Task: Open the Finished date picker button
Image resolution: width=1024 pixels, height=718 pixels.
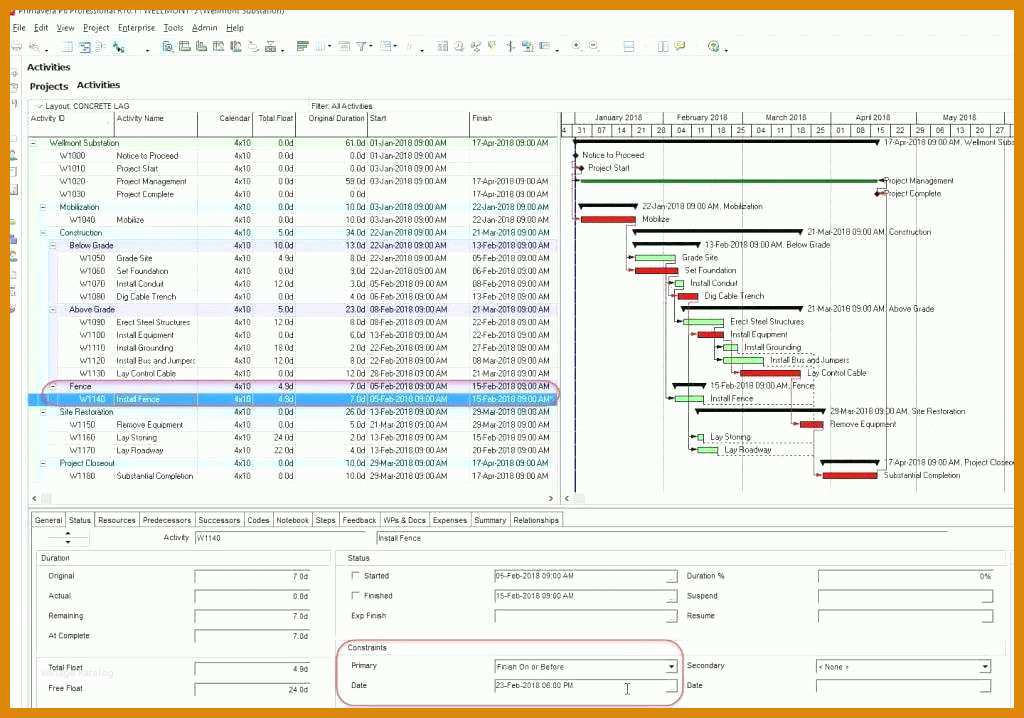Action: [671, 596]
